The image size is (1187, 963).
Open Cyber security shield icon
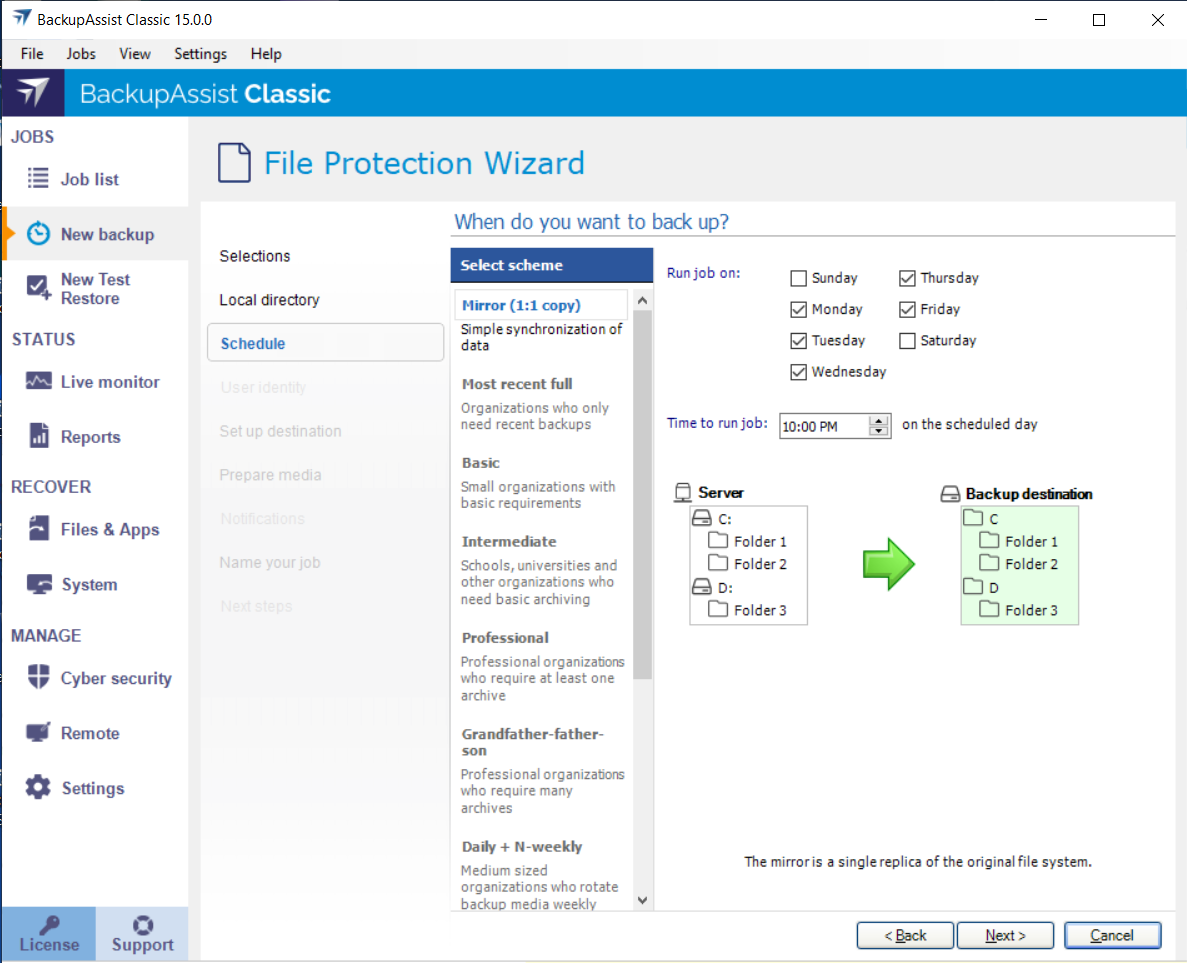(x=38, y=678)
